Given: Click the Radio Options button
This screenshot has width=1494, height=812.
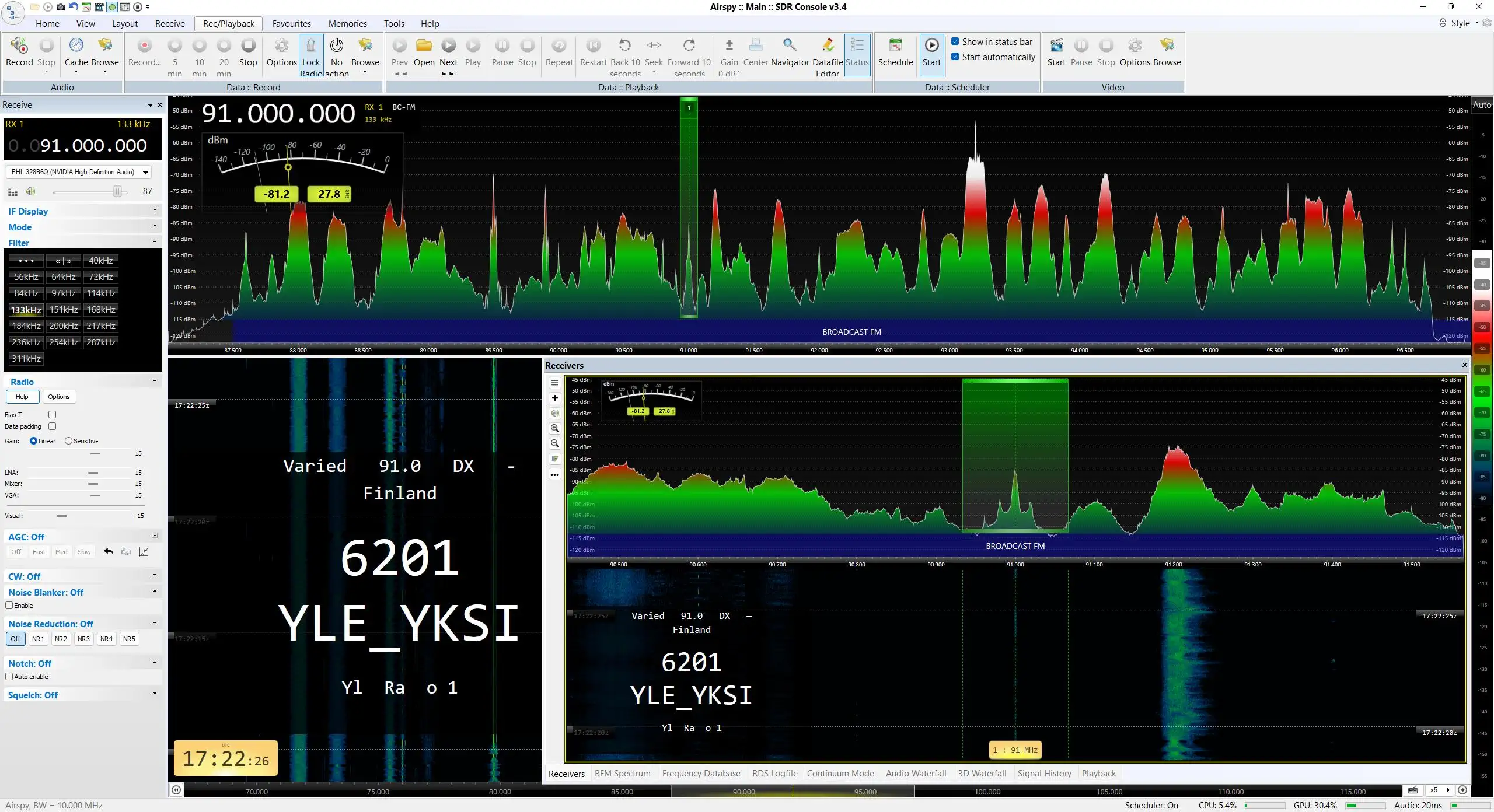Looking at the screenshot, I should (x=59, y=397).
